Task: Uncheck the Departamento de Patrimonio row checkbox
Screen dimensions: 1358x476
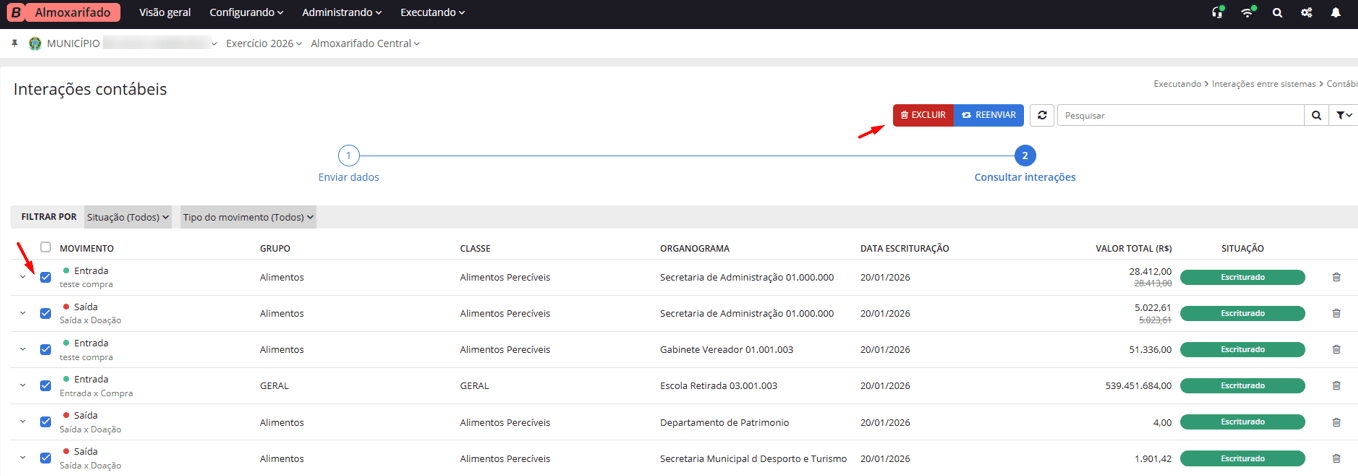Action: [45, 422]
